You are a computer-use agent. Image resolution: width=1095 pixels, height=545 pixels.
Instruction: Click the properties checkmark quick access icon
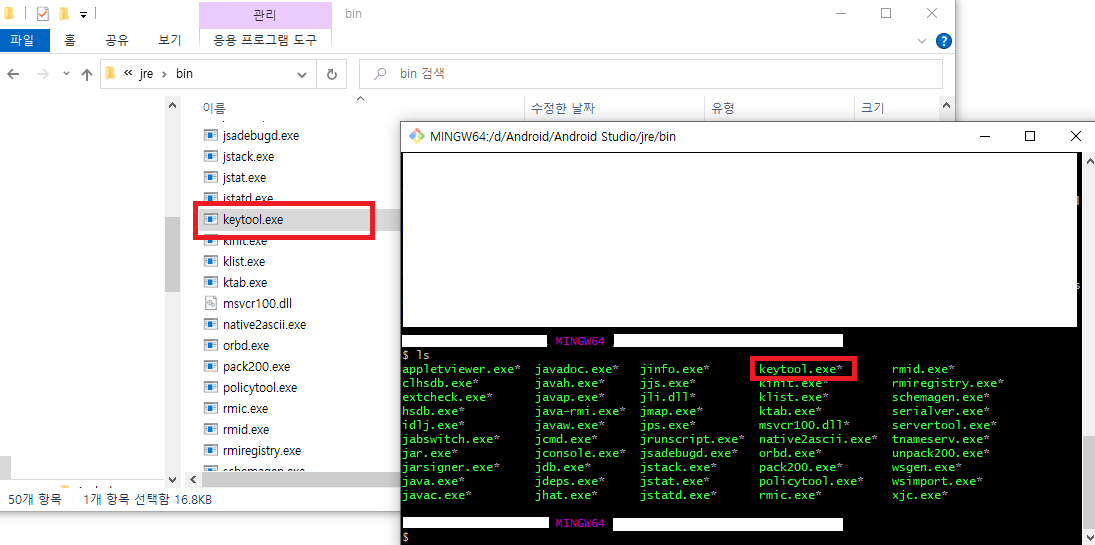(x=43, y=13)
